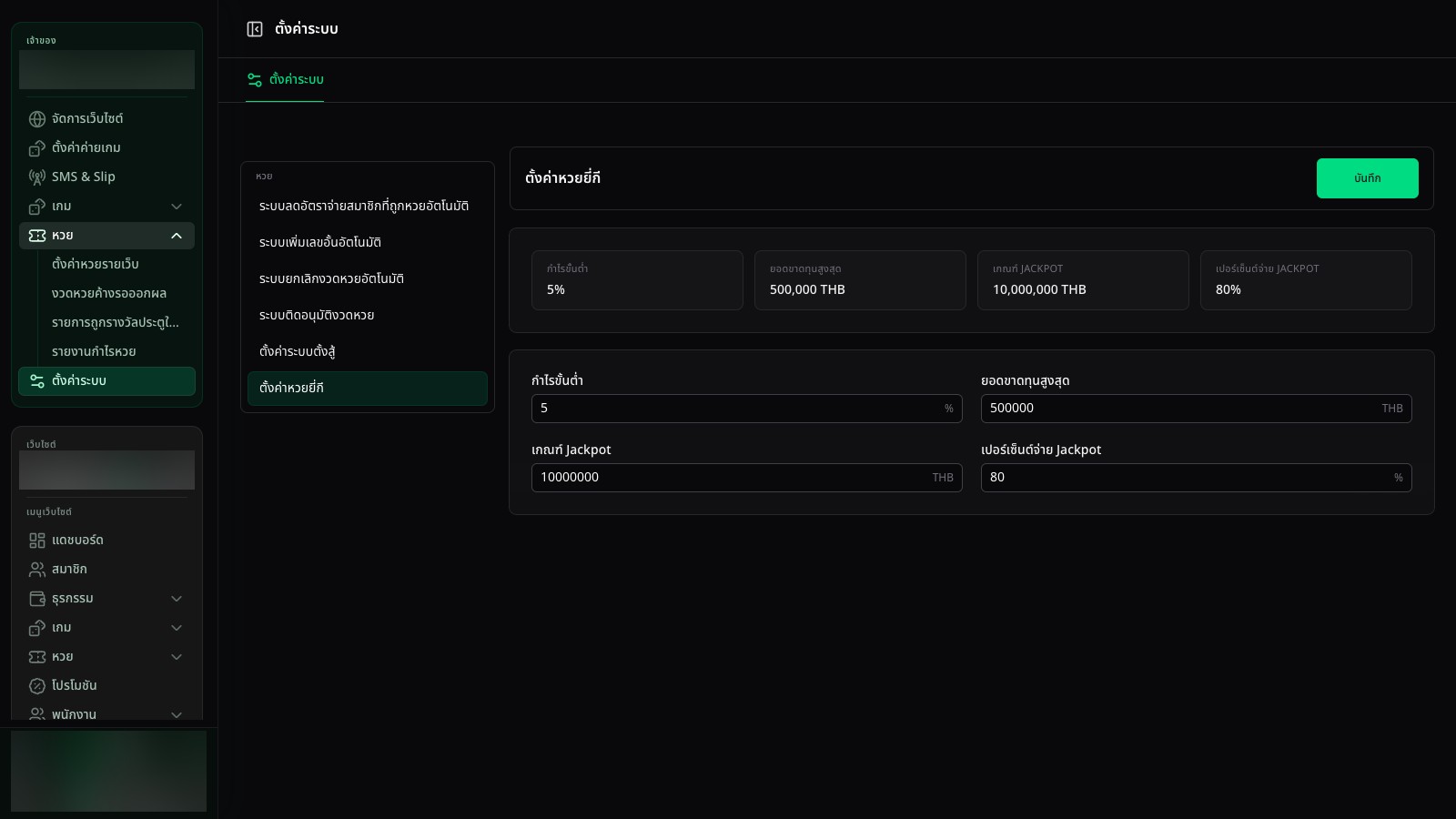Focus the ยอดขาดทุนสูงสุด THB field
The image size is (1456, 819).
[x=1197, y=409]
